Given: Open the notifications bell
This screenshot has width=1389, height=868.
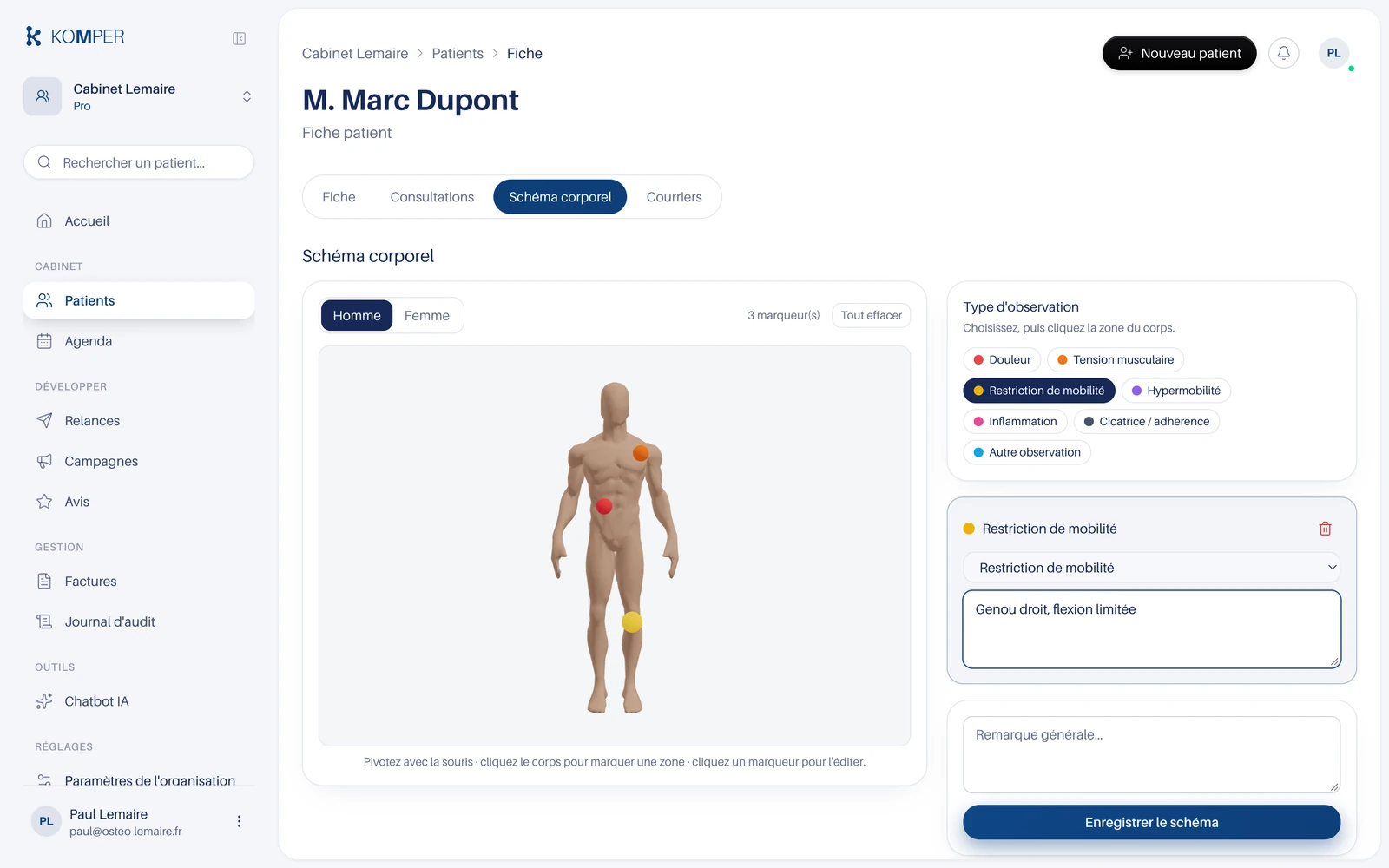Looking at the screenshot, I should pos(1283,53).
